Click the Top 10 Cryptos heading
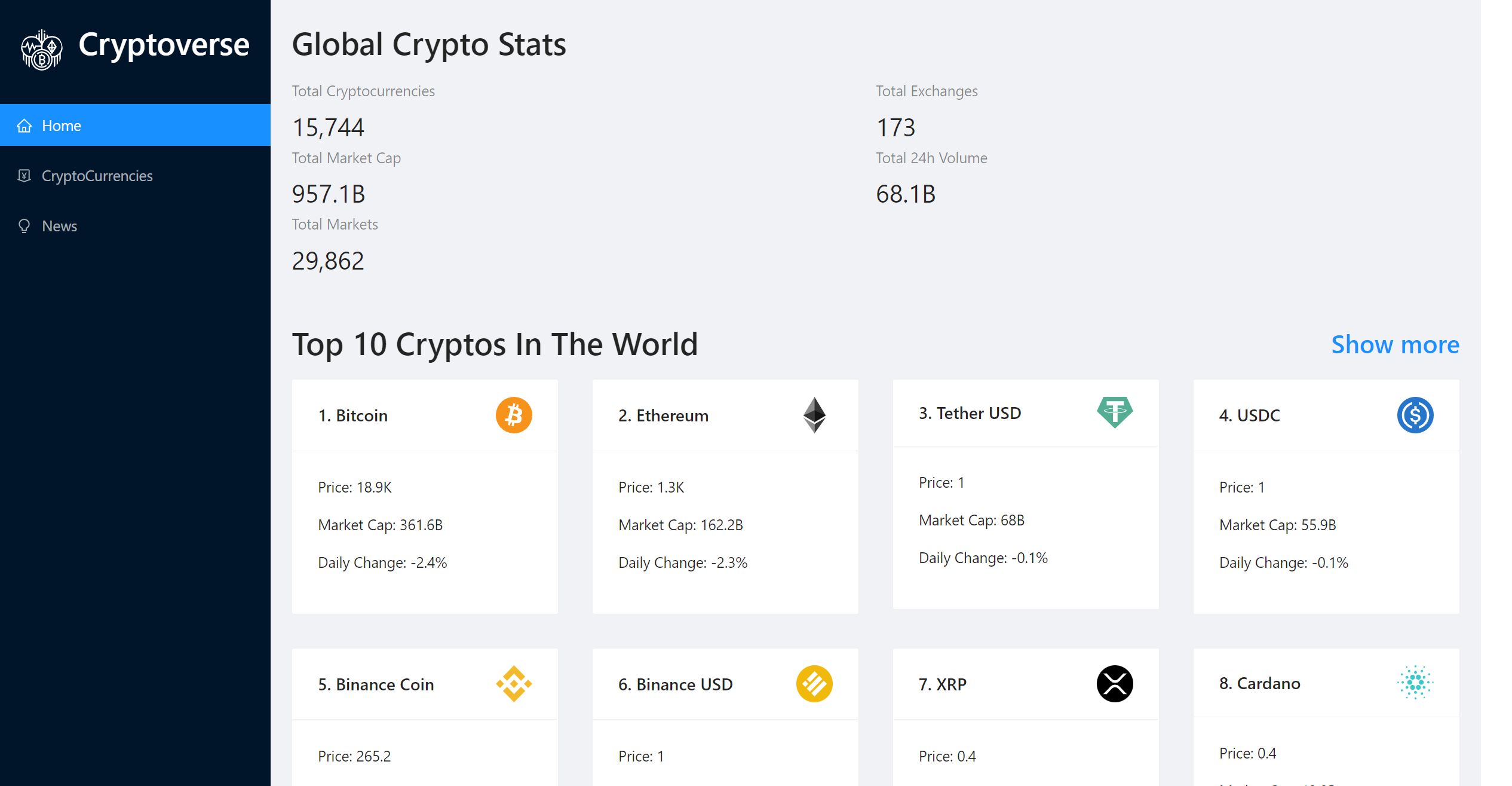Image resolution: width=1512 pixels, height=786 pixels. [495, 344]
